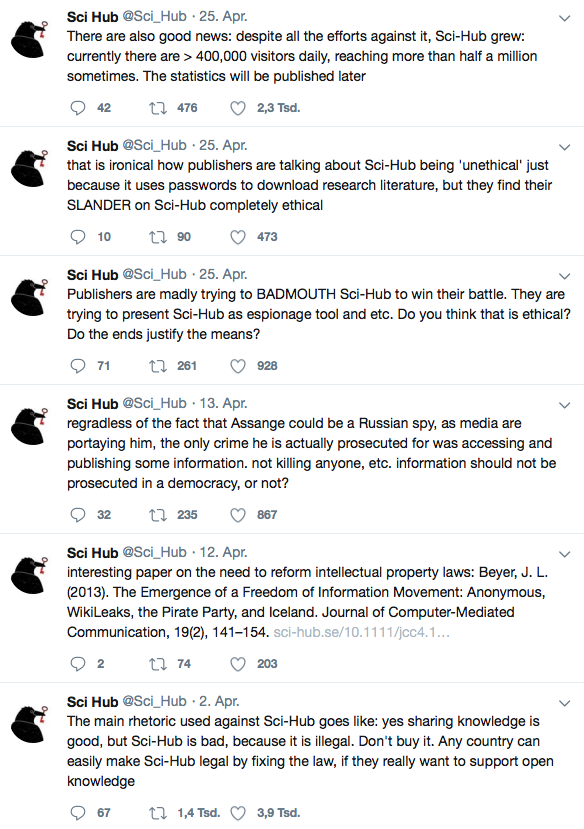Reply to the Assange tweet from 13. Apr.
584x829 pixels.
tap(78, 515)
